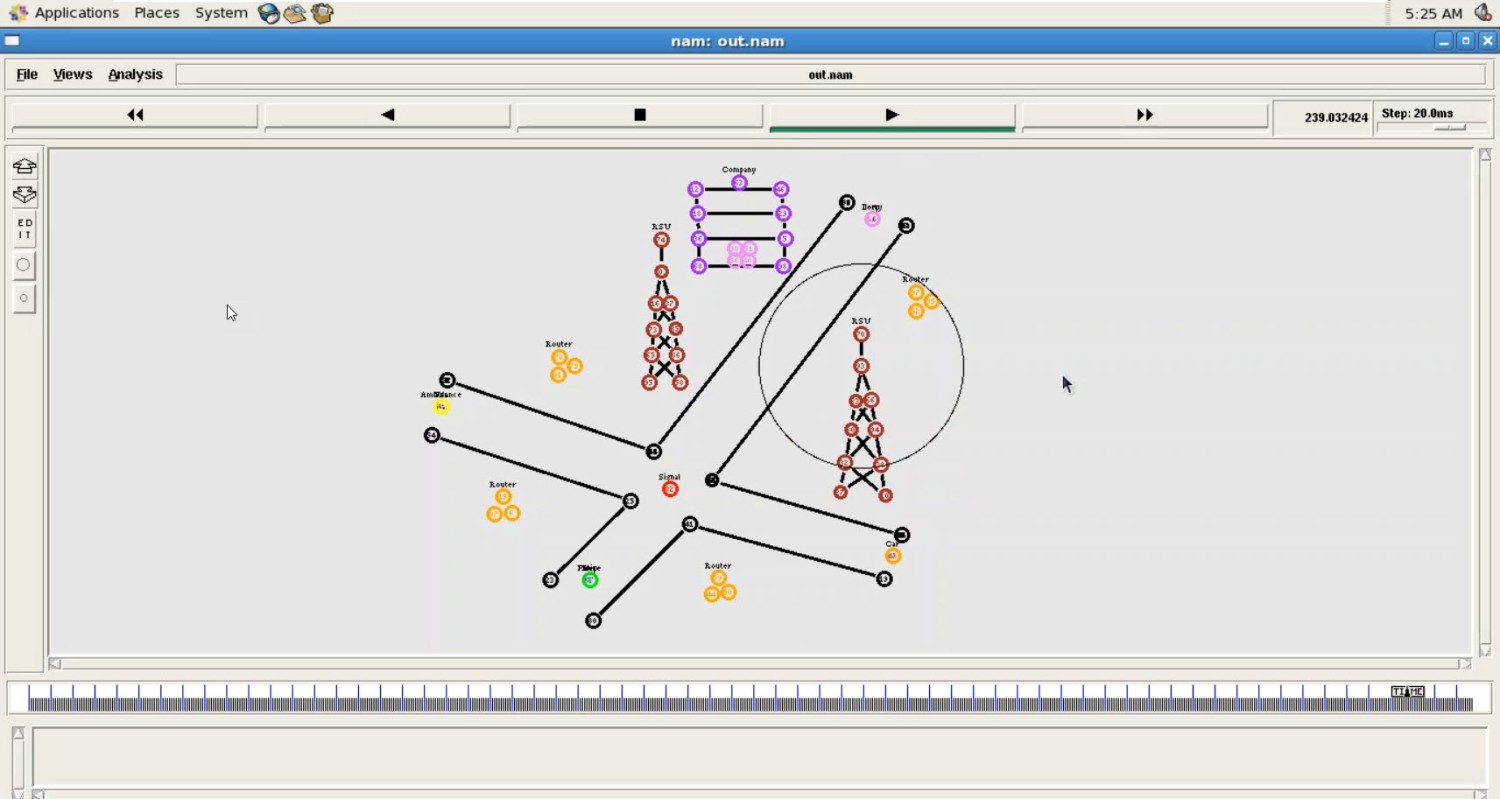1500x799 pixels.
Task: Select the small circle node tool
Action: click(x=24, y=298)
